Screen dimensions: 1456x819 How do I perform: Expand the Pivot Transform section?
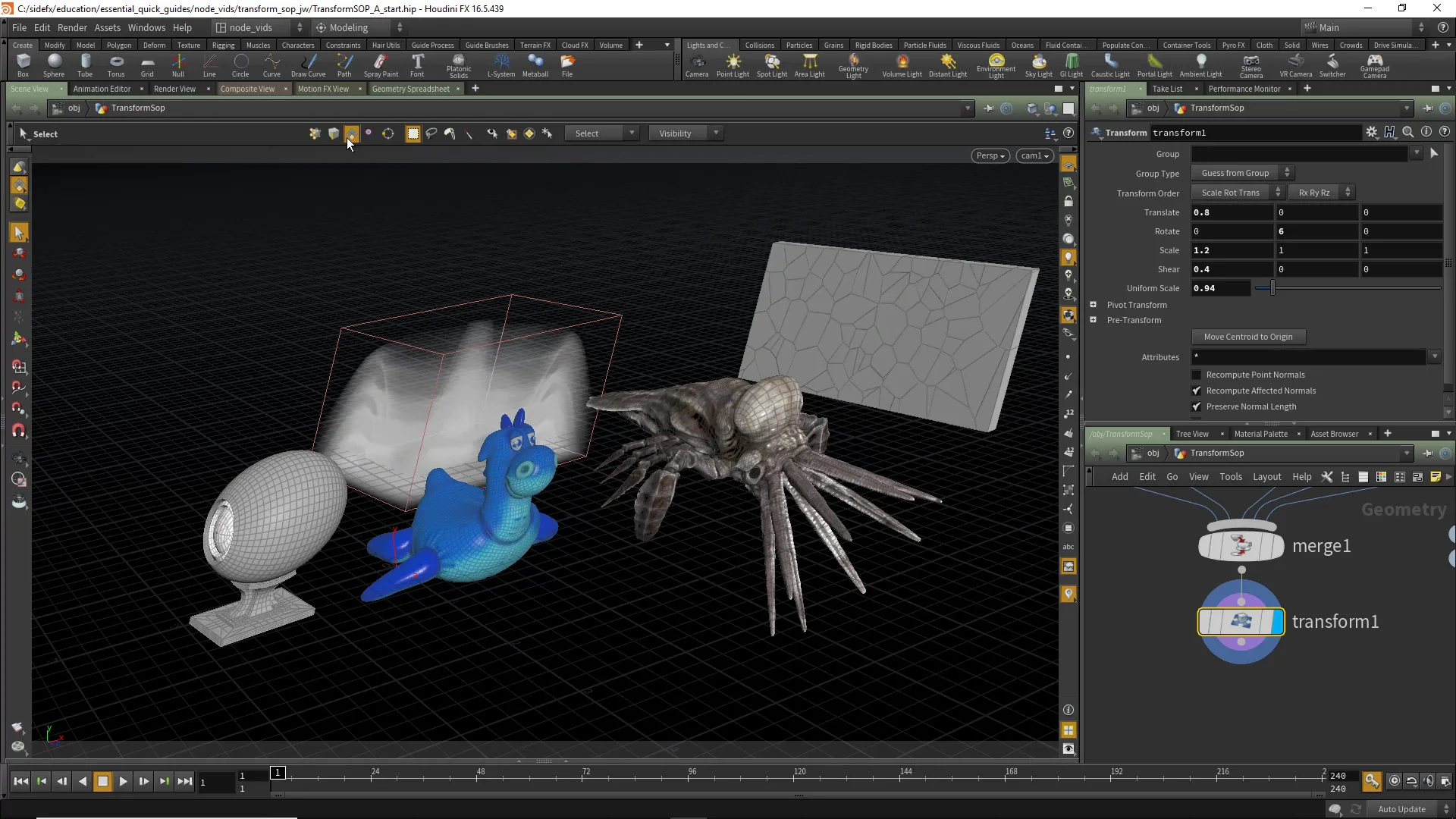(x=1094, y=305)
